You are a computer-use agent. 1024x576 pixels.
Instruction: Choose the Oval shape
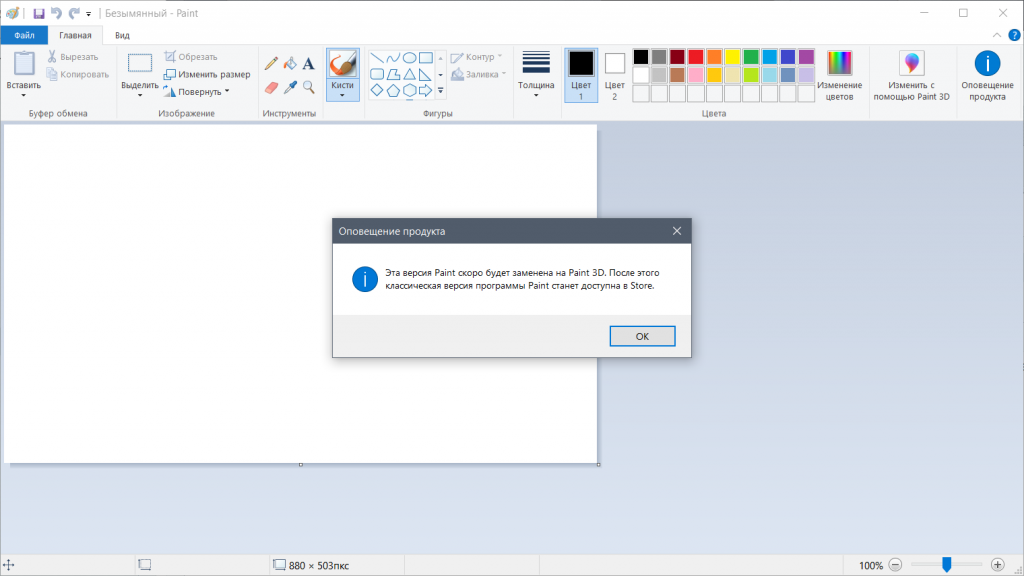coord(409,58)
